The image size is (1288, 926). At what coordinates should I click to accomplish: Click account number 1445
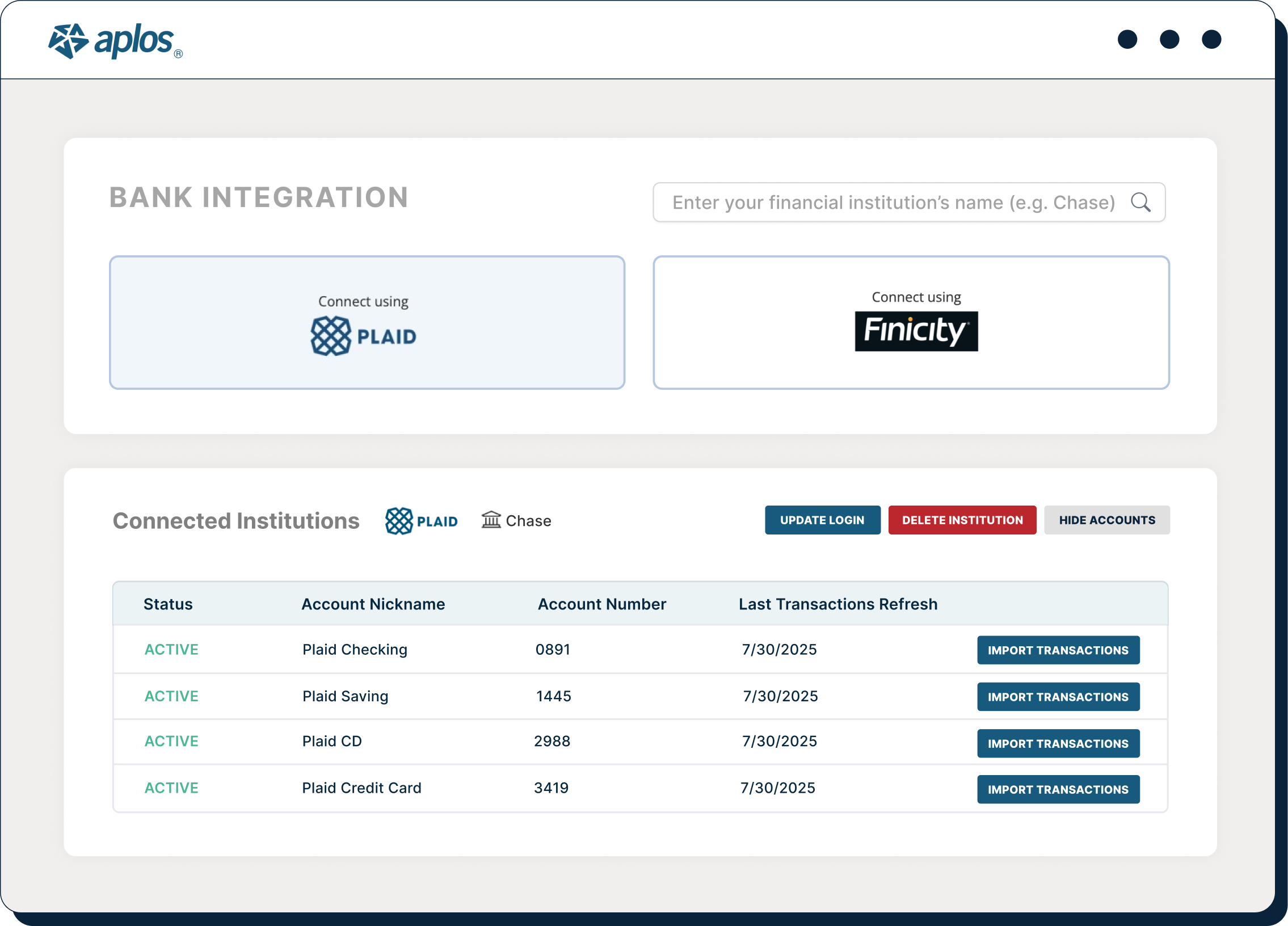[554, 696]
